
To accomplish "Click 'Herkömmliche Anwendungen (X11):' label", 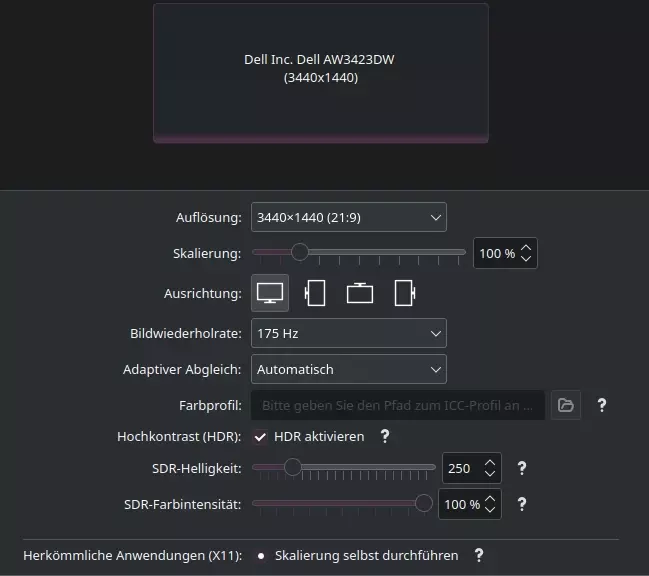I will coord(132,555).
